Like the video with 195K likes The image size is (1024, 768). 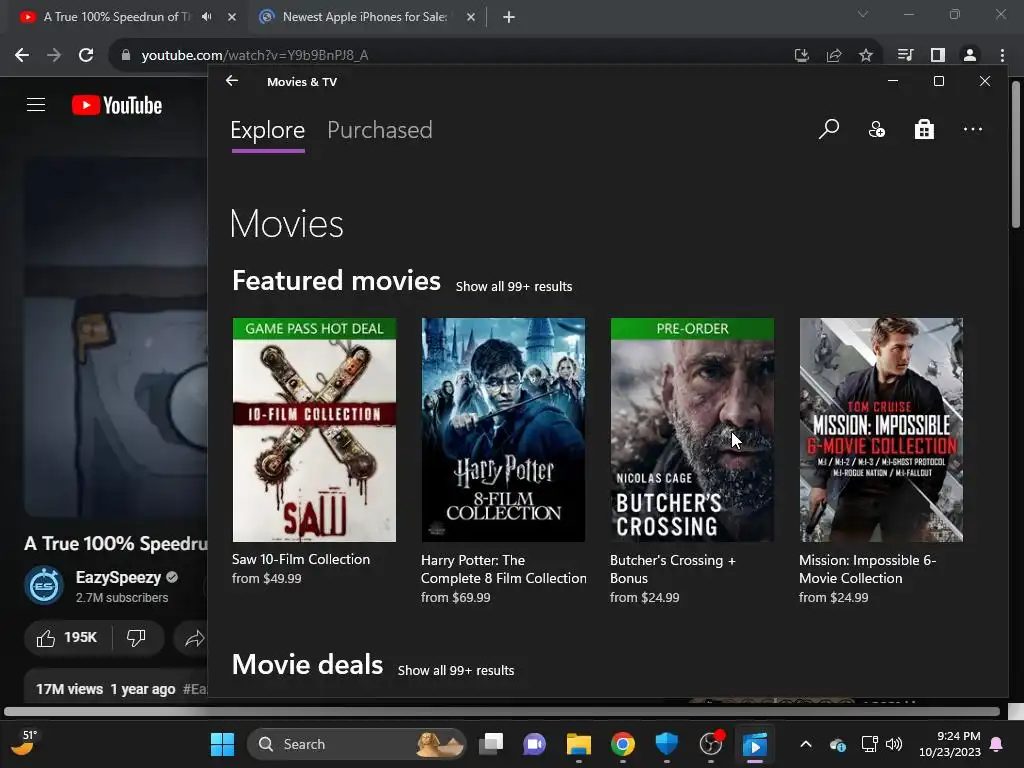67,638
